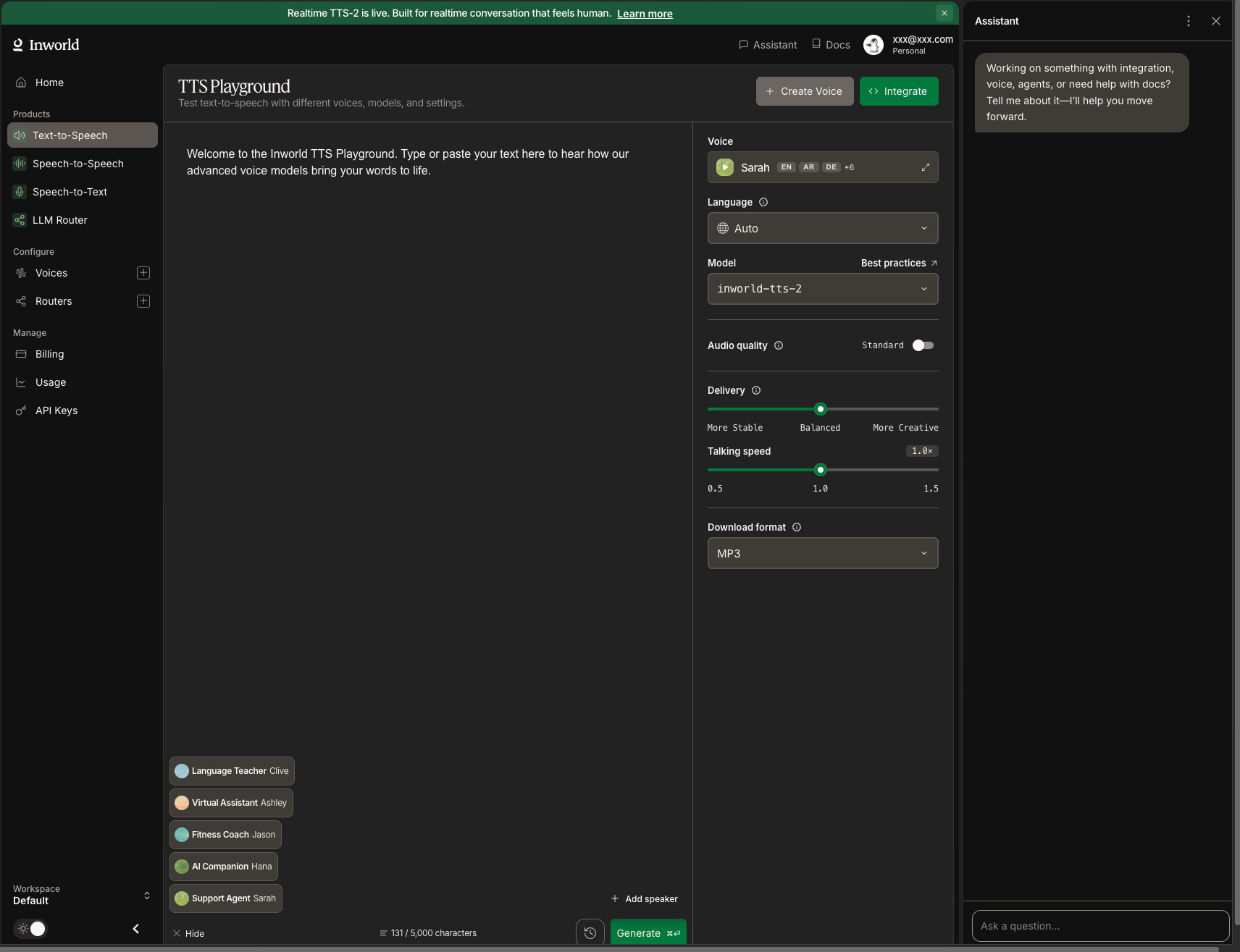Go to Billing
Viewport: 1240px width, 952px height.
pyautogui.click(x=83, y=354)
